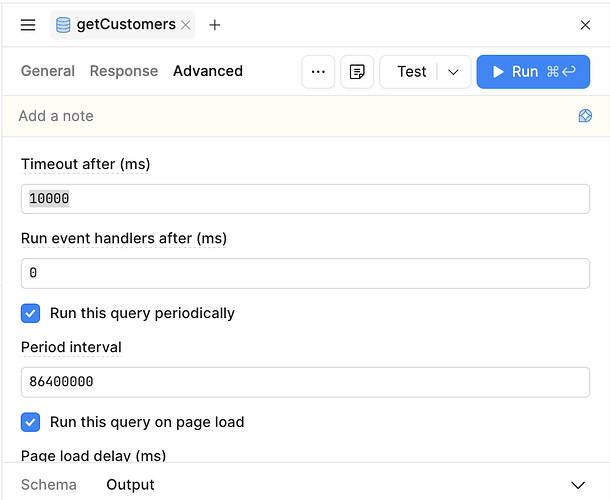The height and width of the screenshot is (500, 610).
Task: Collapse the Output panel chevron
Action: coord(578,485)
